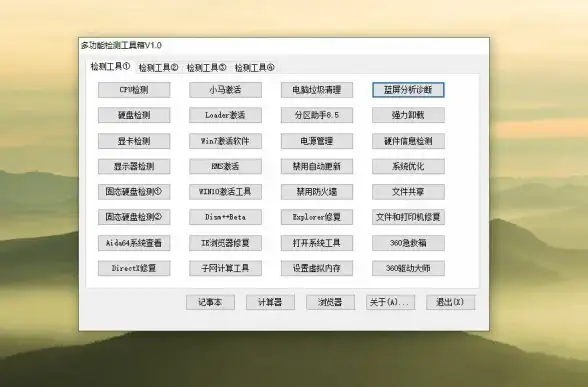Run IE浏览器修复

click(x=225, y=243)
